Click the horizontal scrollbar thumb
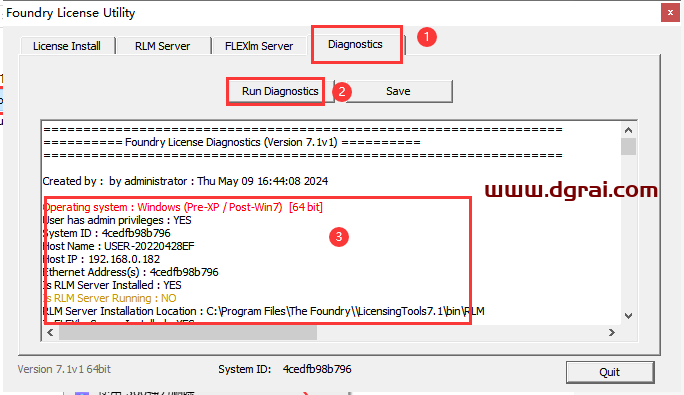This screenshot has height=395, width=684. point(188,333)
